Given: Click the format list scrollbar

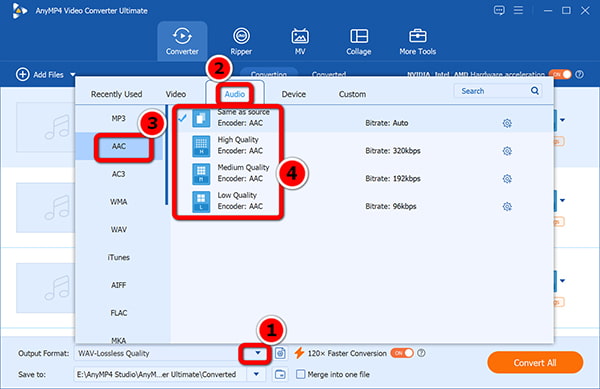Looking at the screenshot, I should point(166,155).
